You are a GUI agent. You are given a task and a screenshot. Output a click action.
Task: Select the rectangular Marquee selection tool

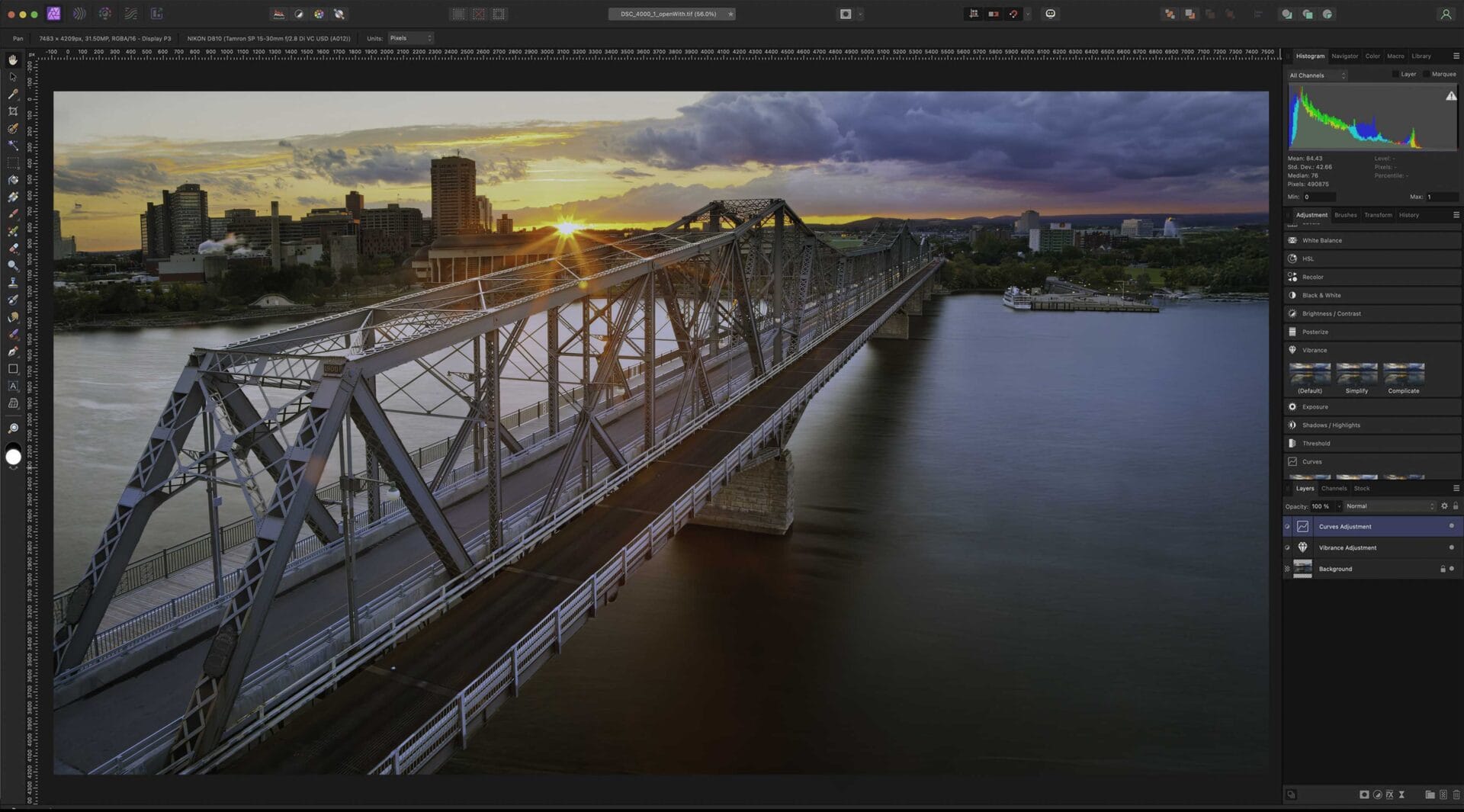(13, 162)
